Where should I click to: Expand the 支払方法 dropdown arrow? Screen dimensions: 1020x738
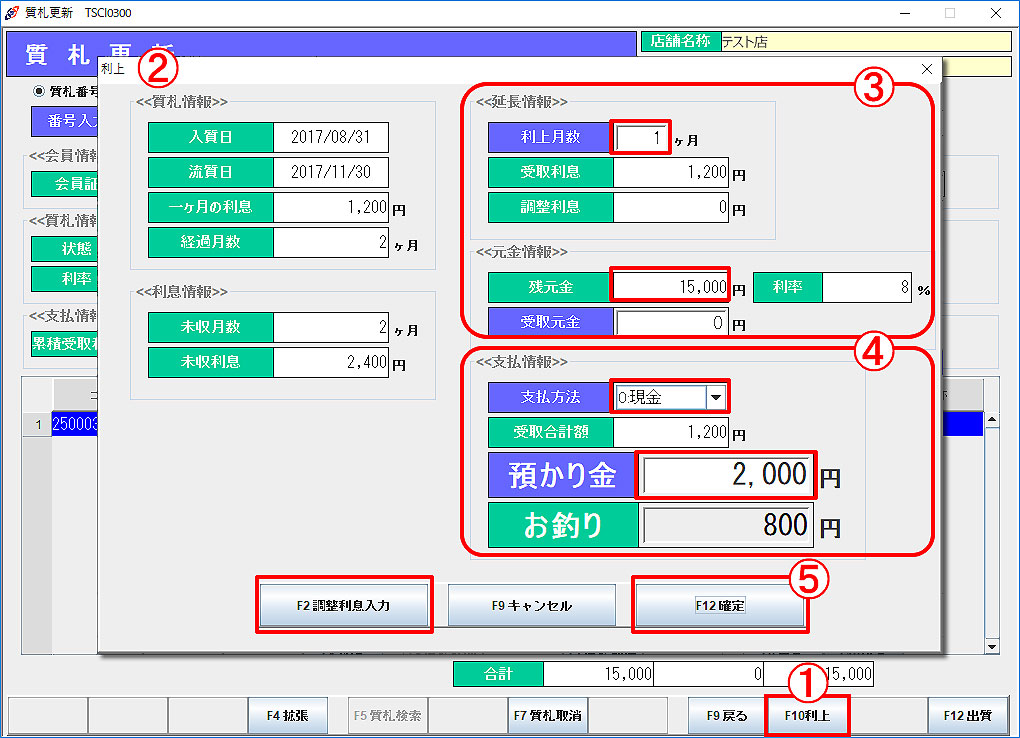pyautogui.click(x=716, y=397)
